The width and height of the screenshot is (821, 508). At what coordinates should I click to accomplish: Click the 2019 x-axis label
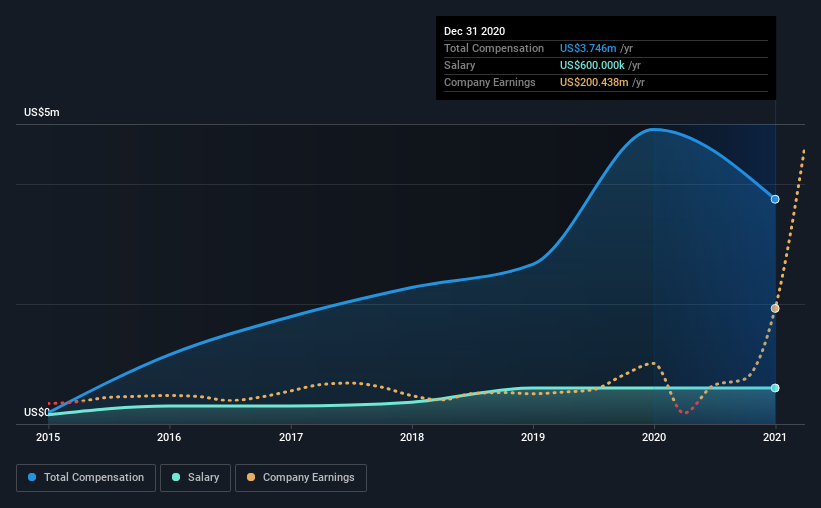pos(533,437)
